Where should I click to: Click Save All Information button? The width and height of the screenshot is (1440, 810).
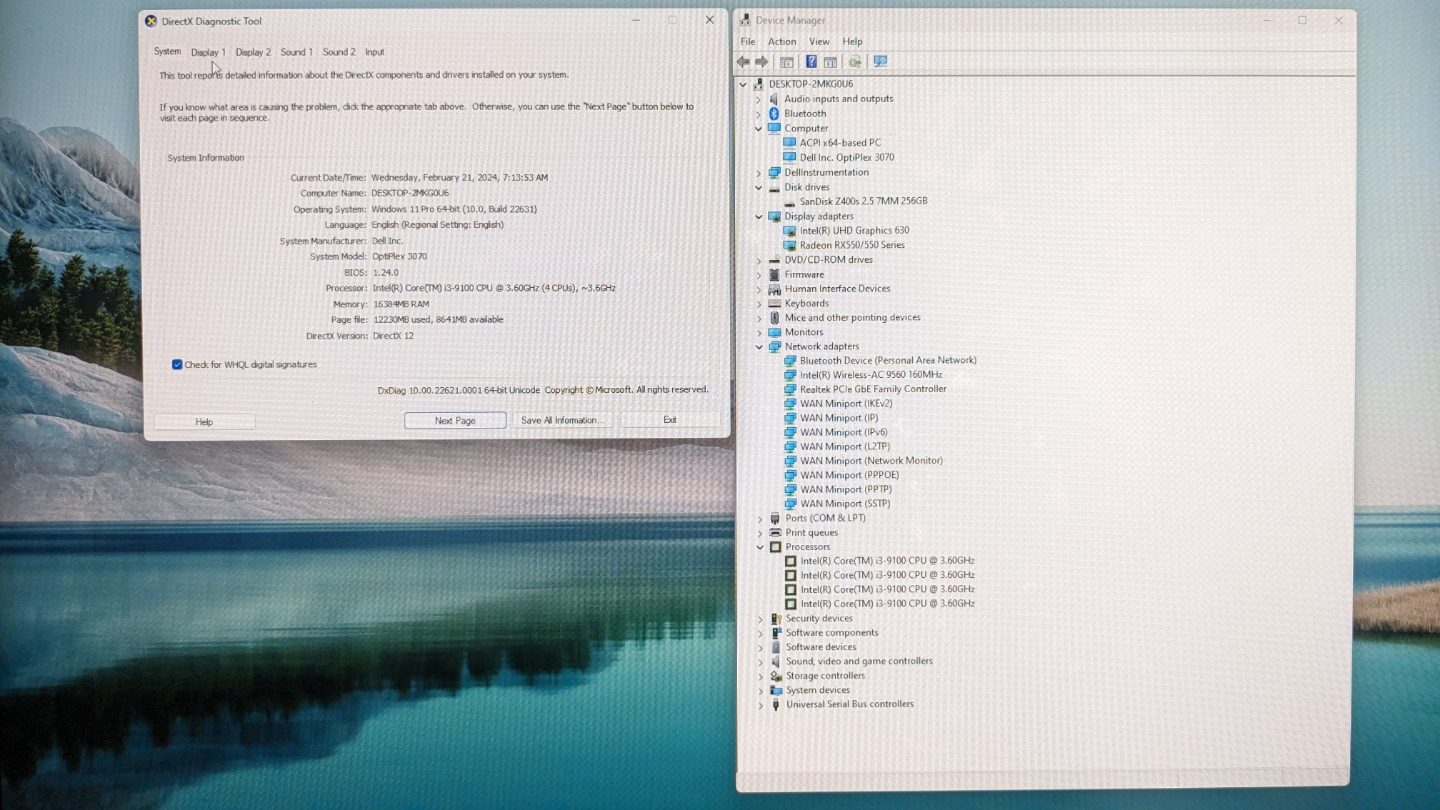pos(563,420)
